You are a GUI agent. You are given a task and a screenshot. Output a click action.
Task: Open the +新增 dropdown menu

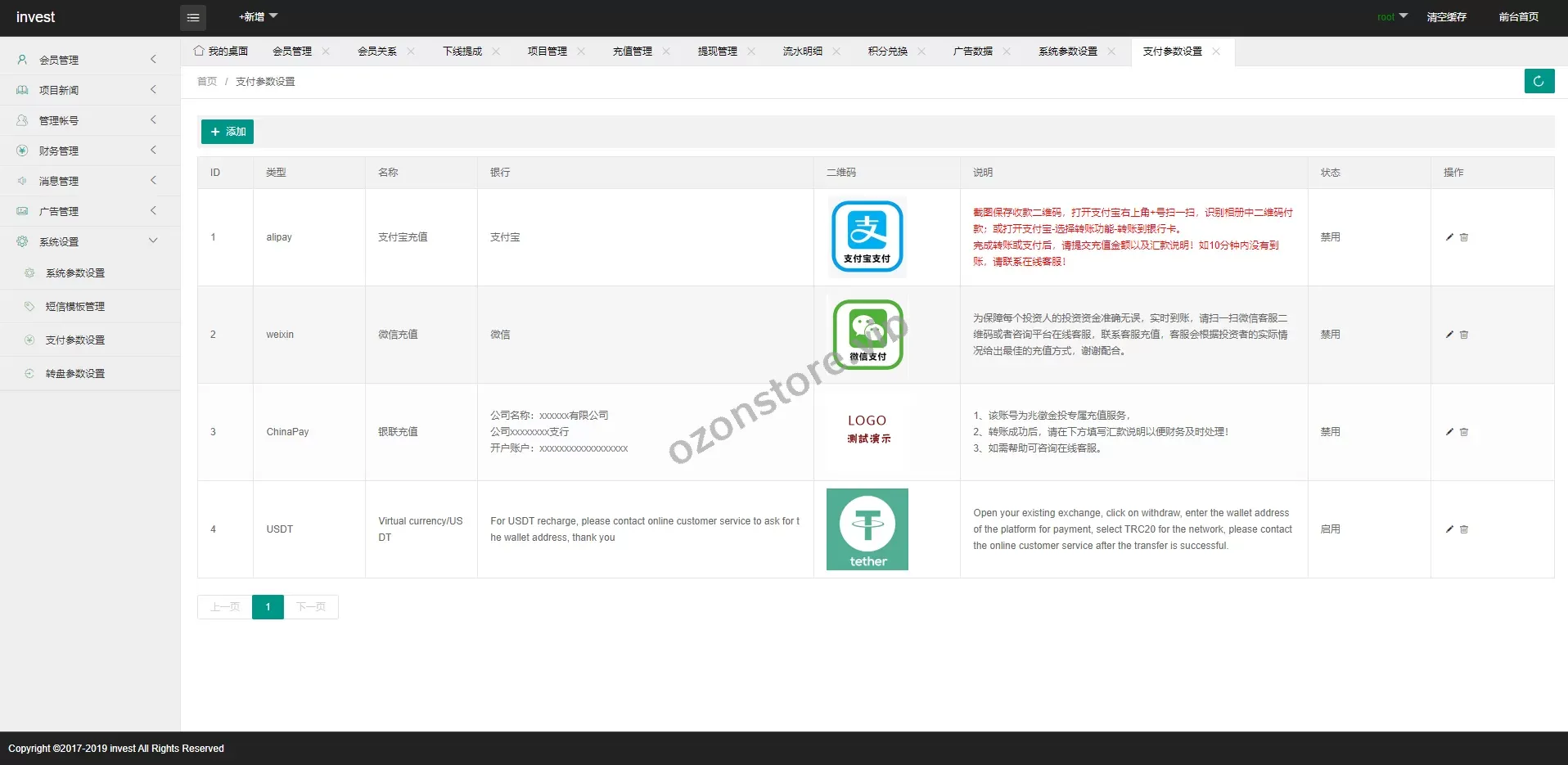257,16
